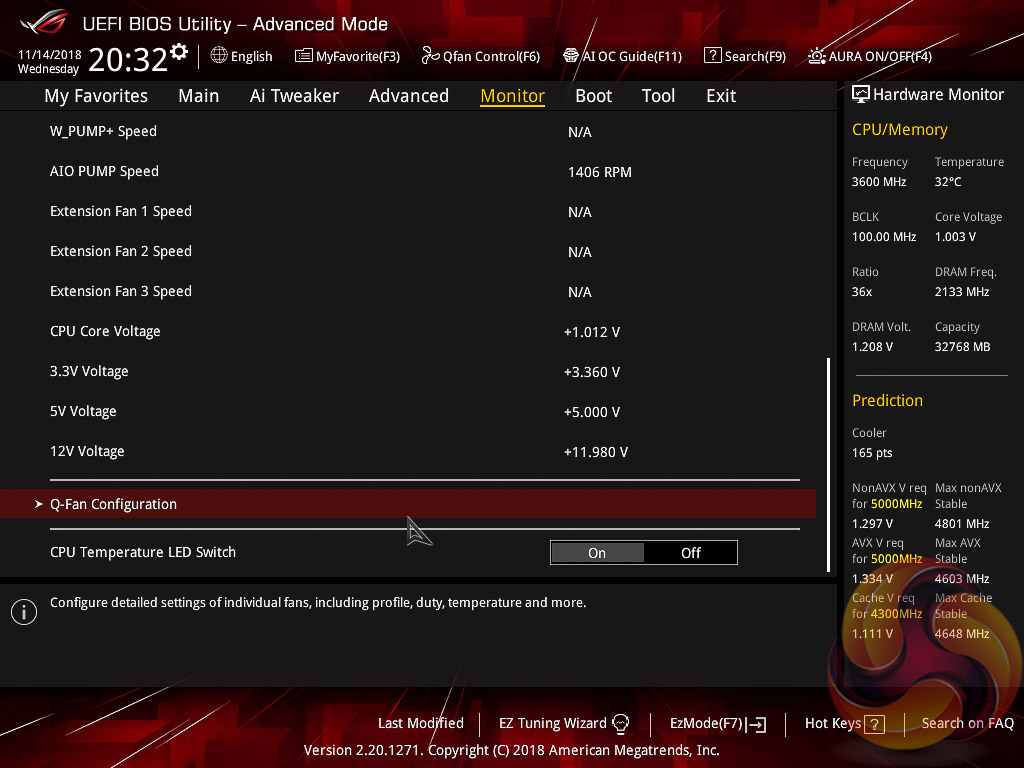This screenshot has height=768, width=1024.
Task: Set CPU Temperature LED Switch to Off
Action: pos(690,553)
